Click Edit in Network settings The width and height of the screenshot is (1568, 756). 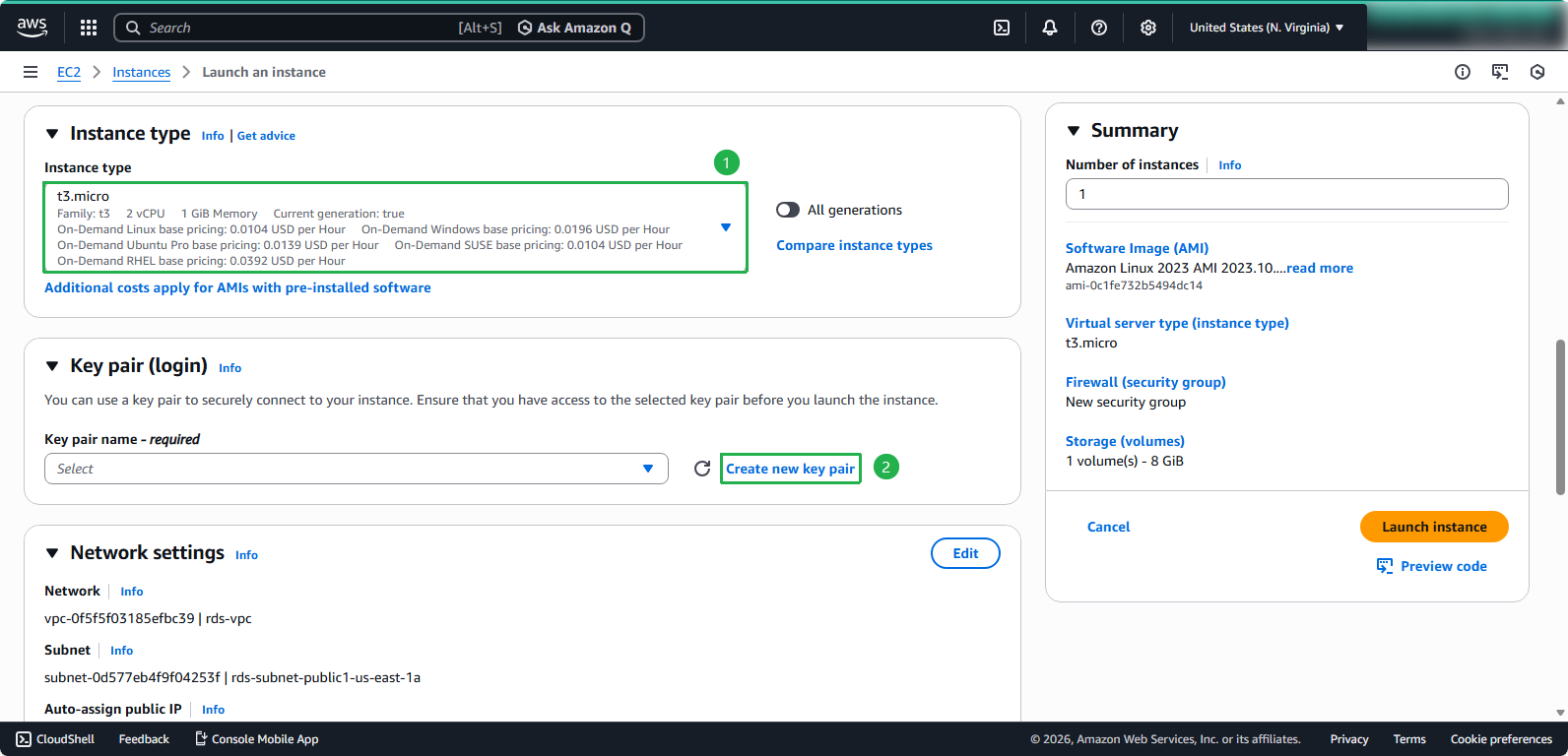tap(965, 553)
